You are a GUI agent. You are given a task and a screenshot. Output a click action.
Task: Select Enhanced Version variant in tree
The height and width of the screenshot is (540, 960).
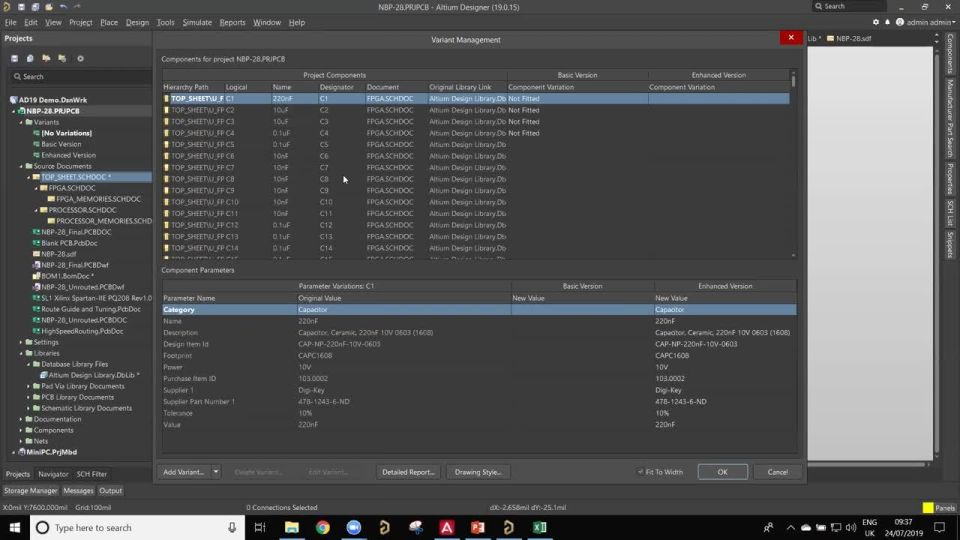point(69,155)
